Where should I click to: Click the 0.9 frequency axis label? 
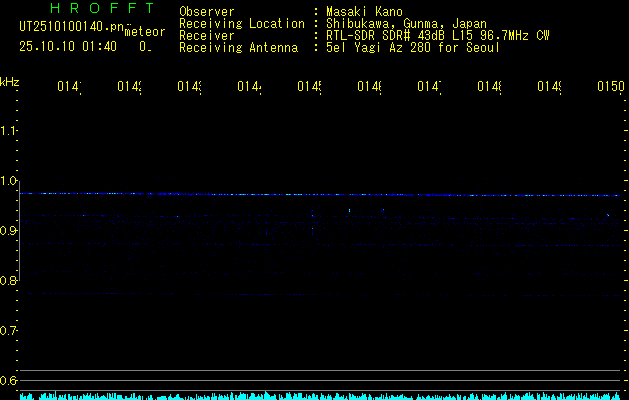(x=10, y=231)
